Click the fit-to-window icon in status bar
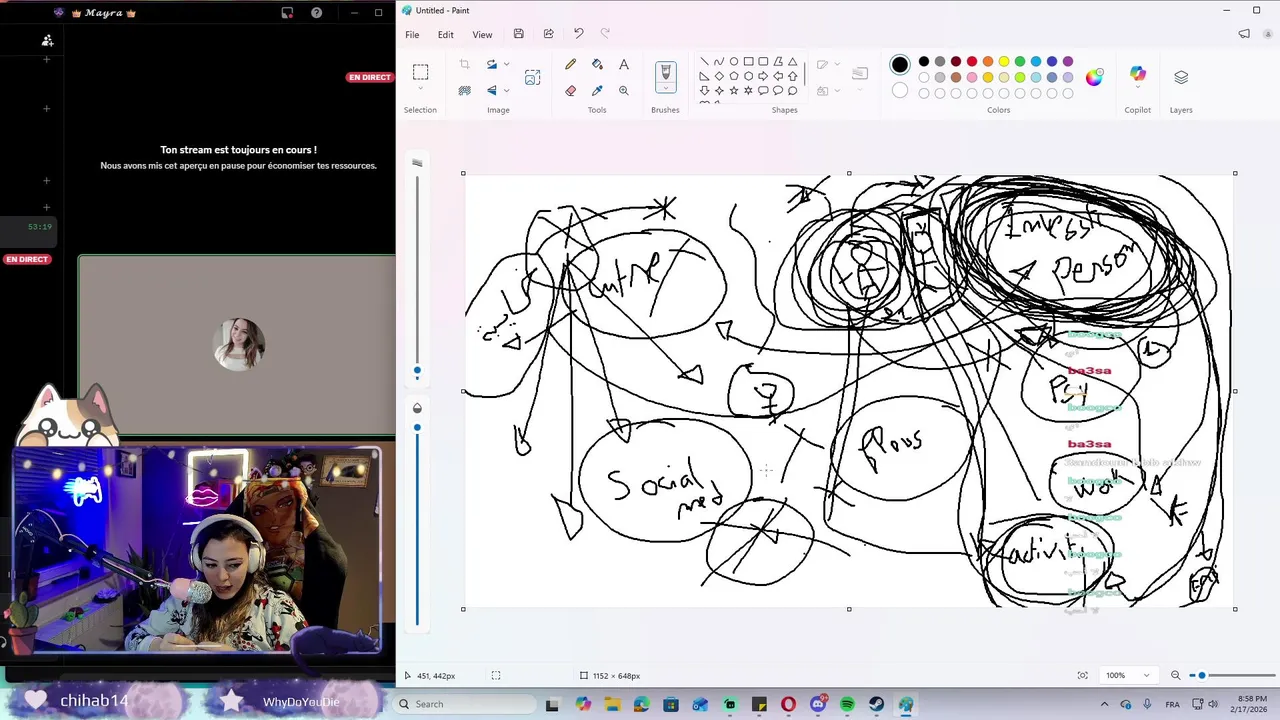 (1082, 675)
